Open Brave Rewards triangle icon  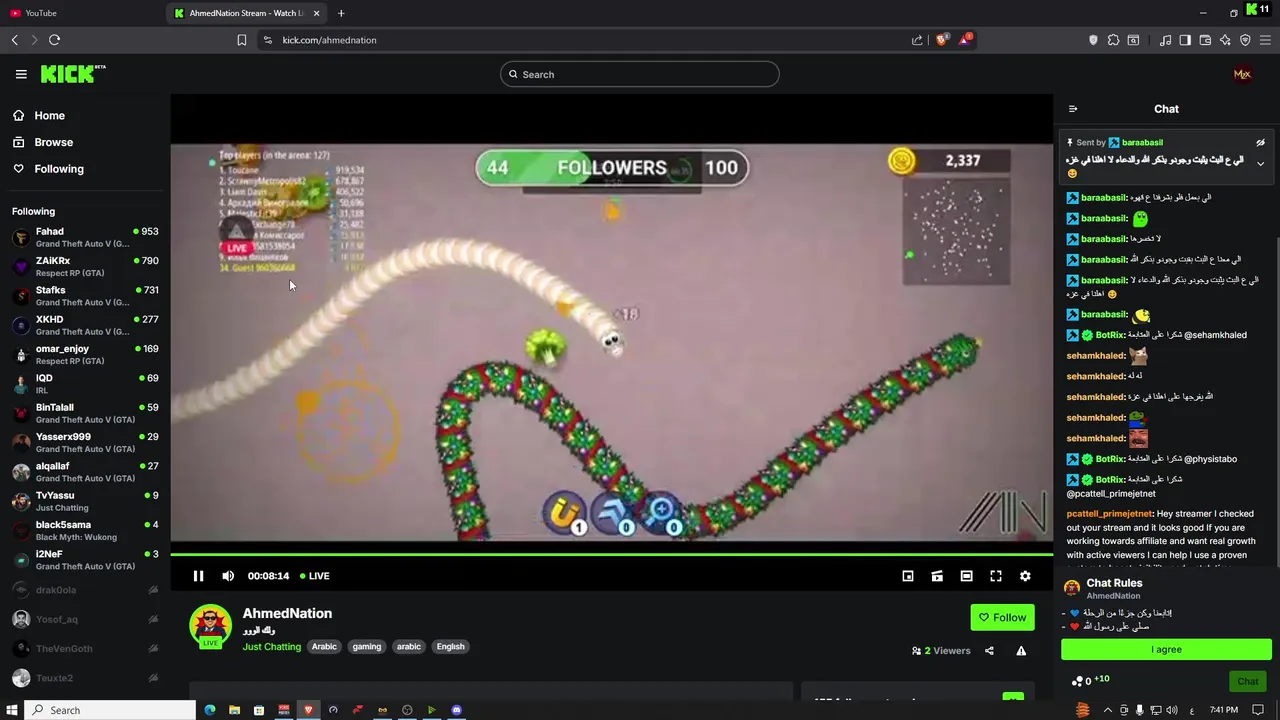click(x=965, y=40)
